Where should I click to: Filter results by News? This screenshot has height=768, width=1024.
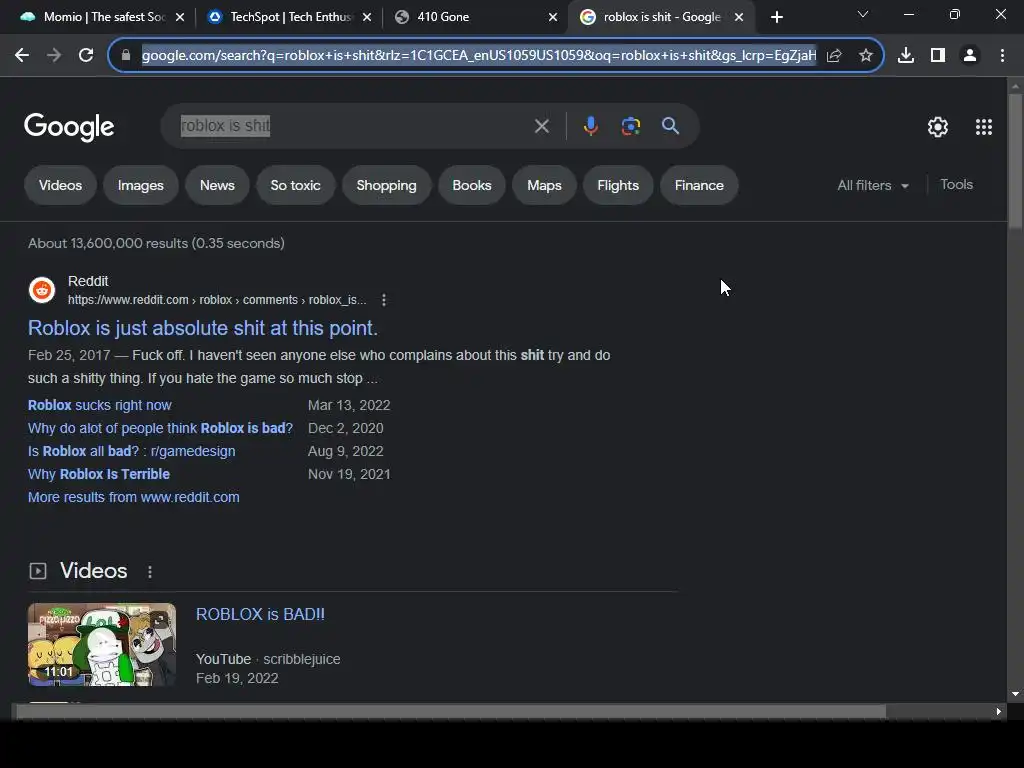tap(217, 185)
